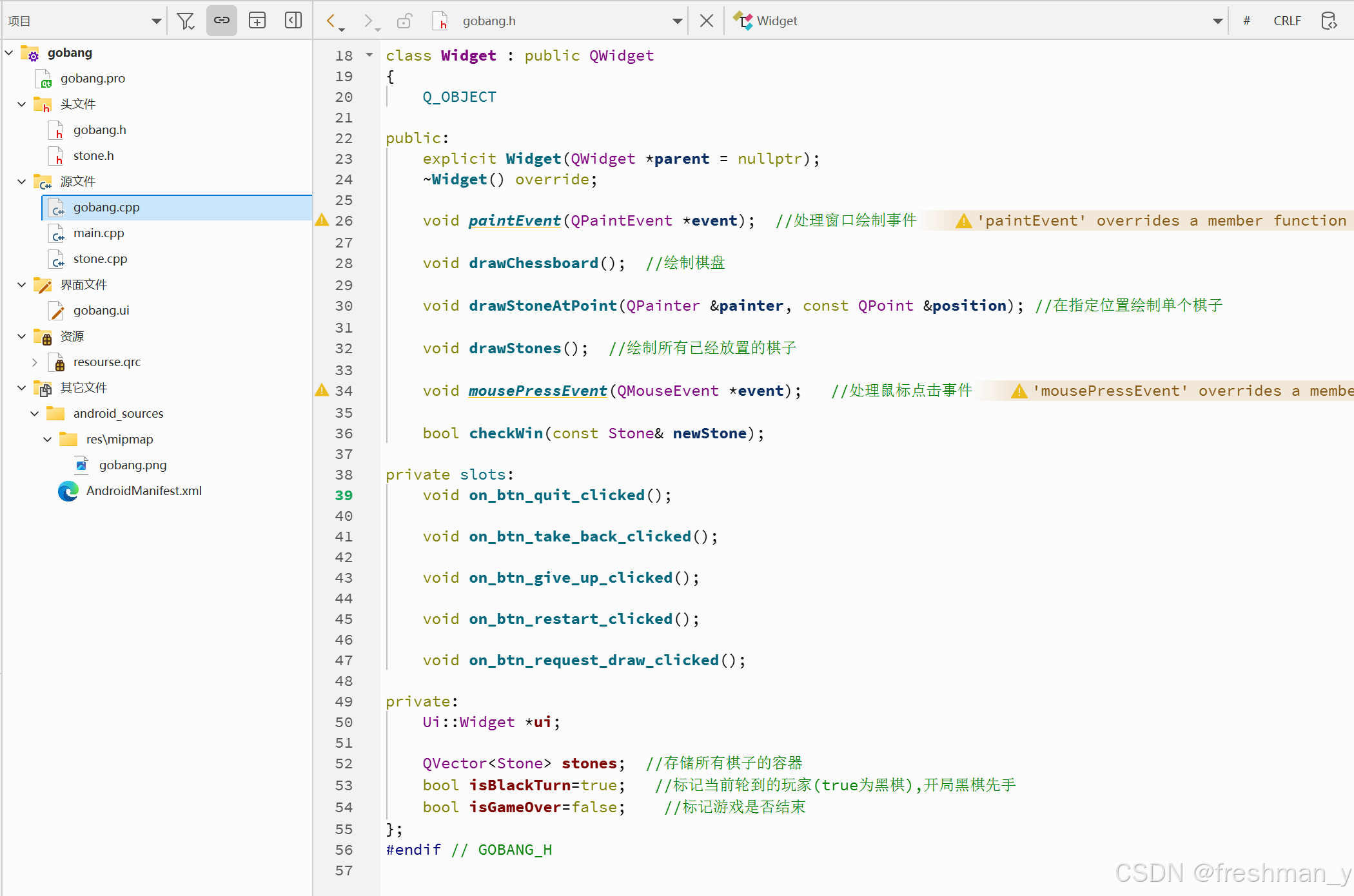Hide the sidebar with collapse icon
The image size is (1354, 896).
[x=293, y=21]
